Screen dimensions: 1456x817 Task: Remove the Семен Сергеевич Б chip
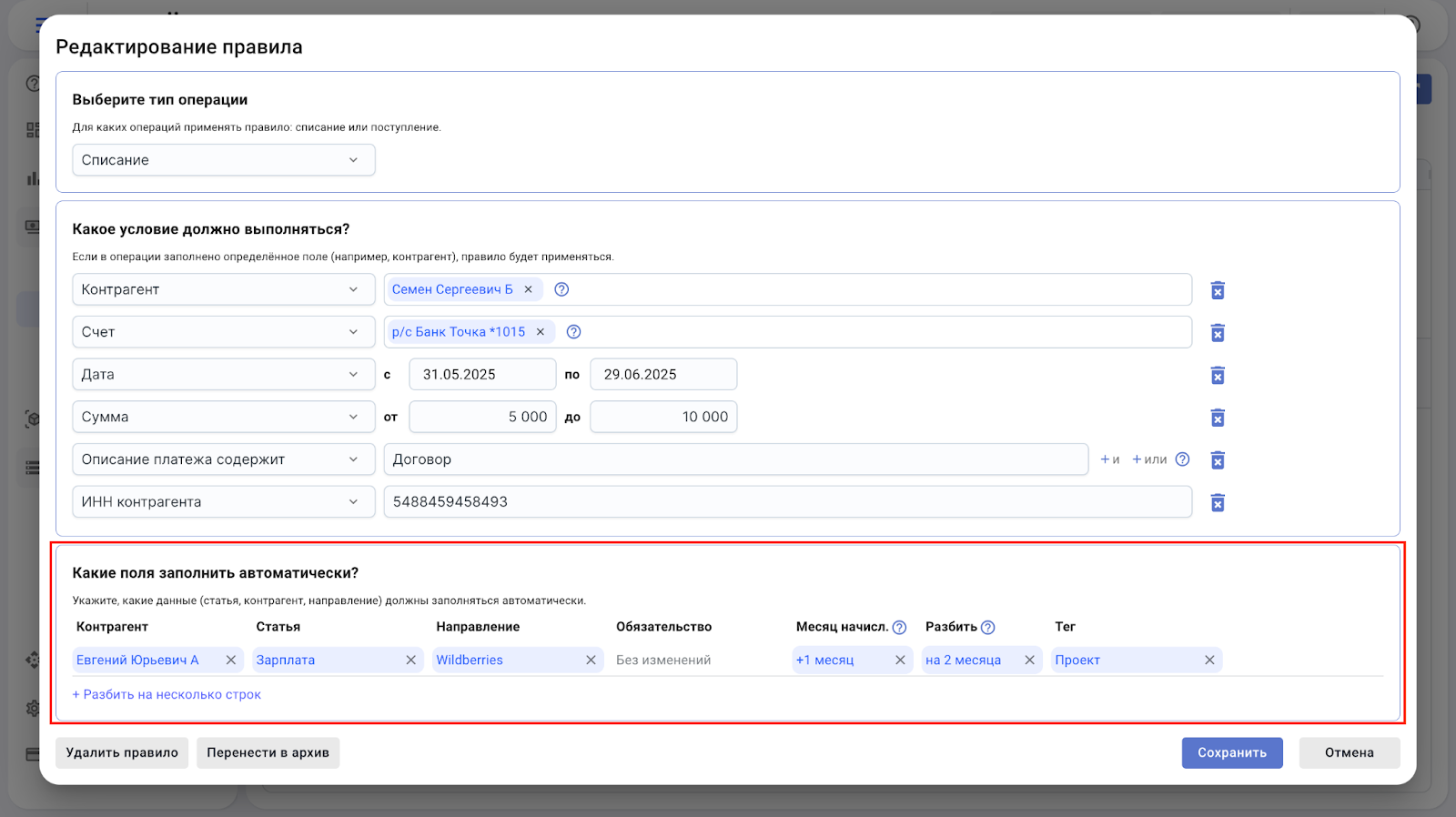point(528,289)
